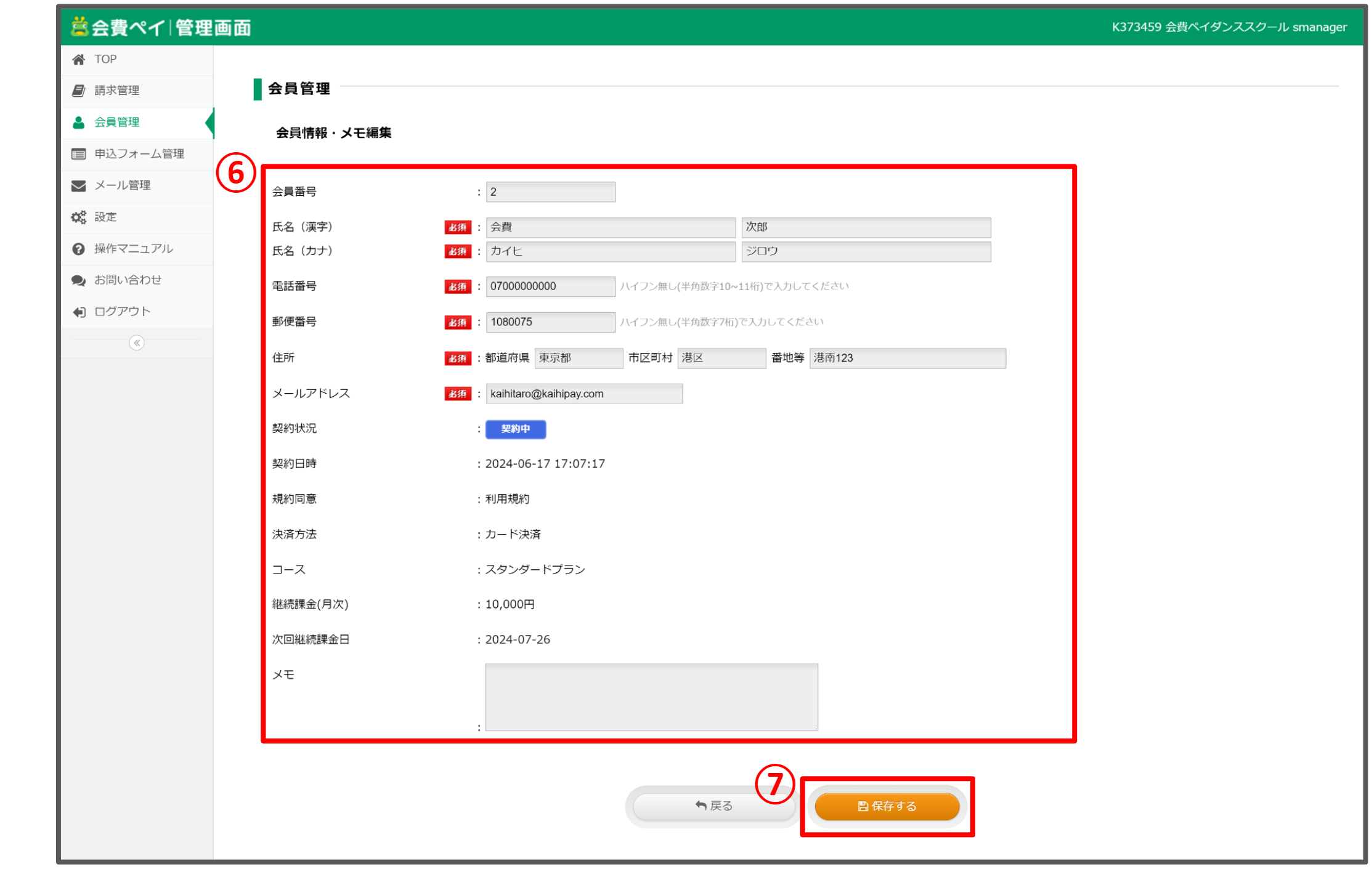Click the home icon beside TOP
1372x871 pixels.
point(78,59)
